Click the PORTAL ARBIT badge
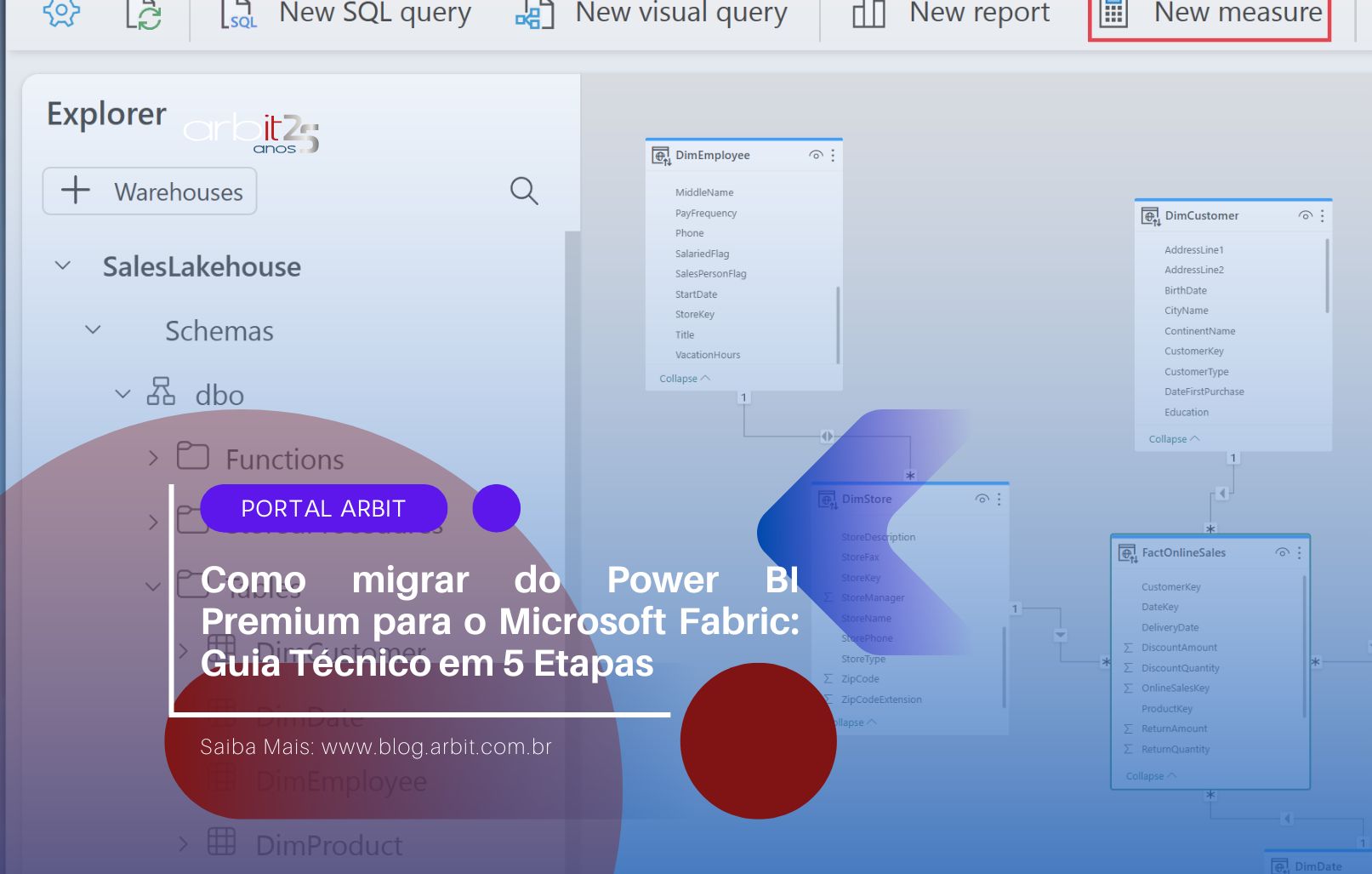 pyautogui.click(x=323, y=508)
